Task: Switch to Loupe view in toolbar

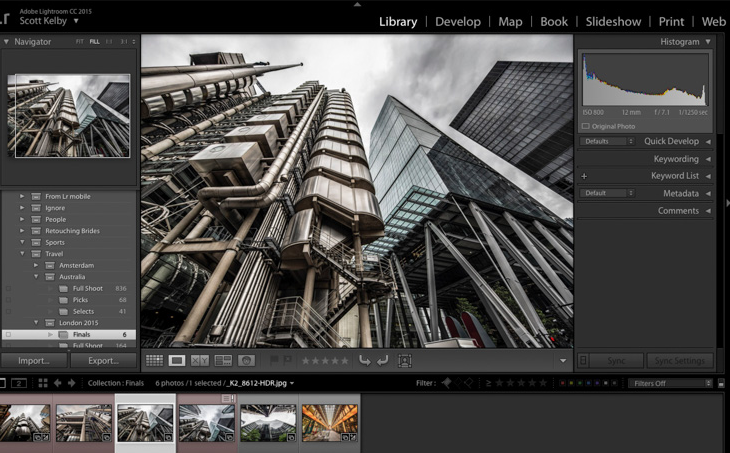Action: (177, 360)
